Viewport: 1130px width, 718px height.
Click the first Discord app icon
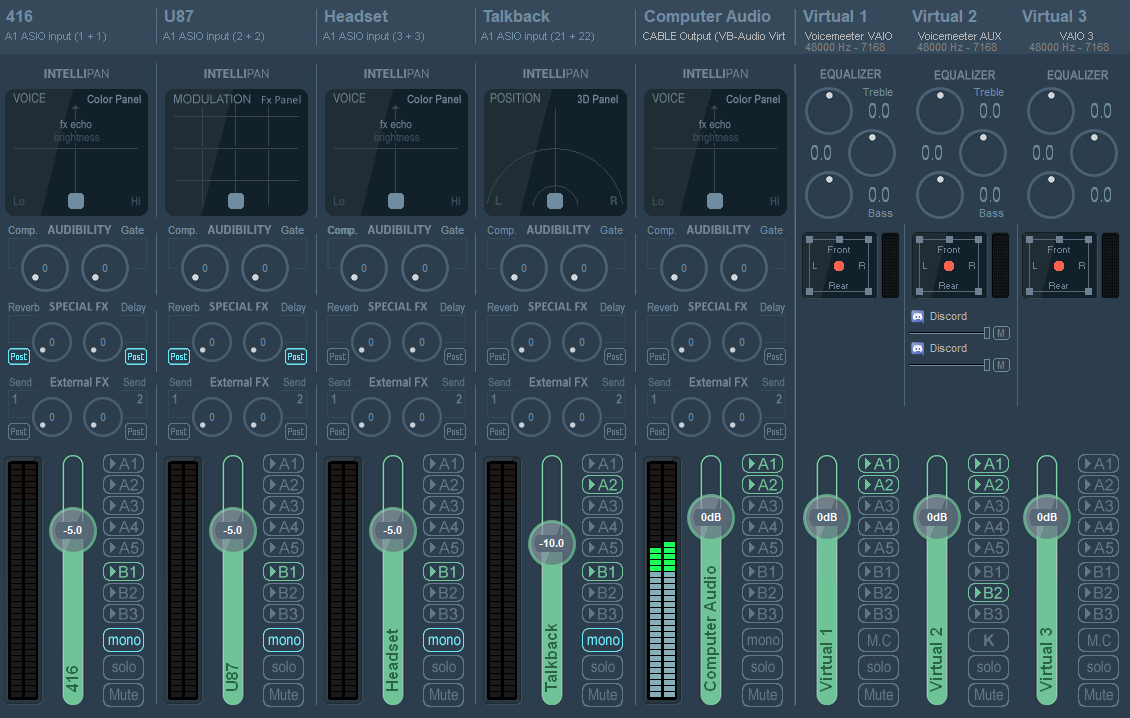tap(917, 316)
